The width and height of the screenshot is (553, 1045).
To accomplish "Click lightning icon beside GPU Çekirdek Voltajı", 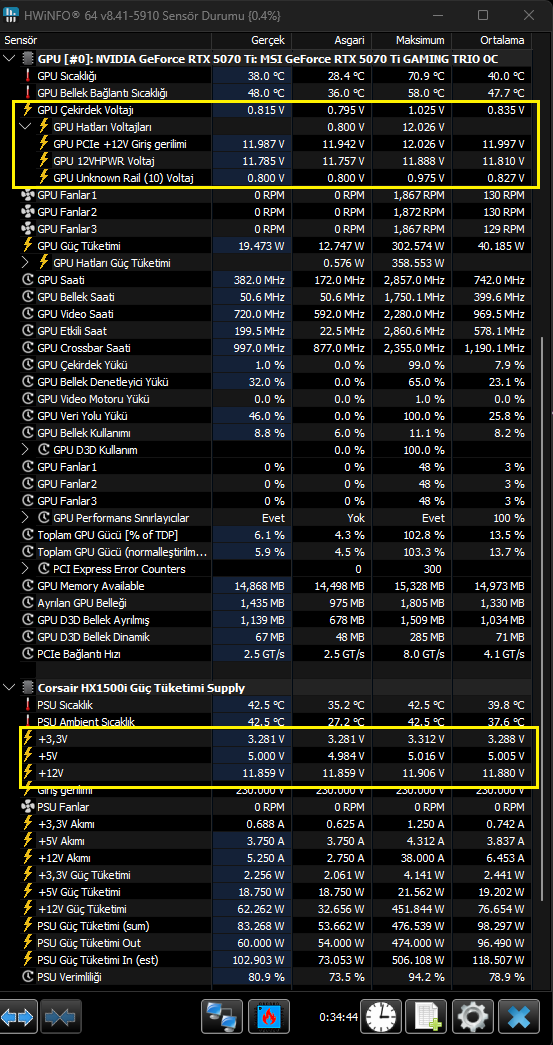I will pos(28,110).
